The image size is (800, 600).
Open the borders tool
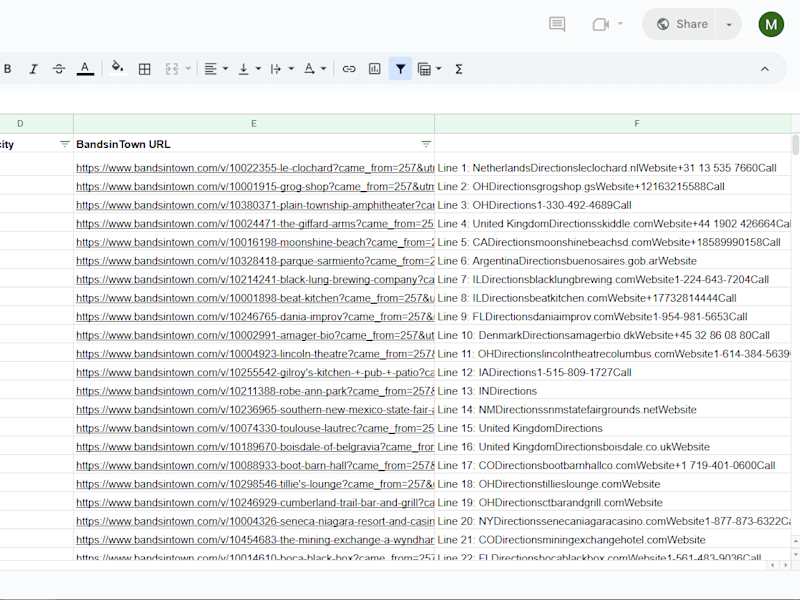tap(145, 69)
